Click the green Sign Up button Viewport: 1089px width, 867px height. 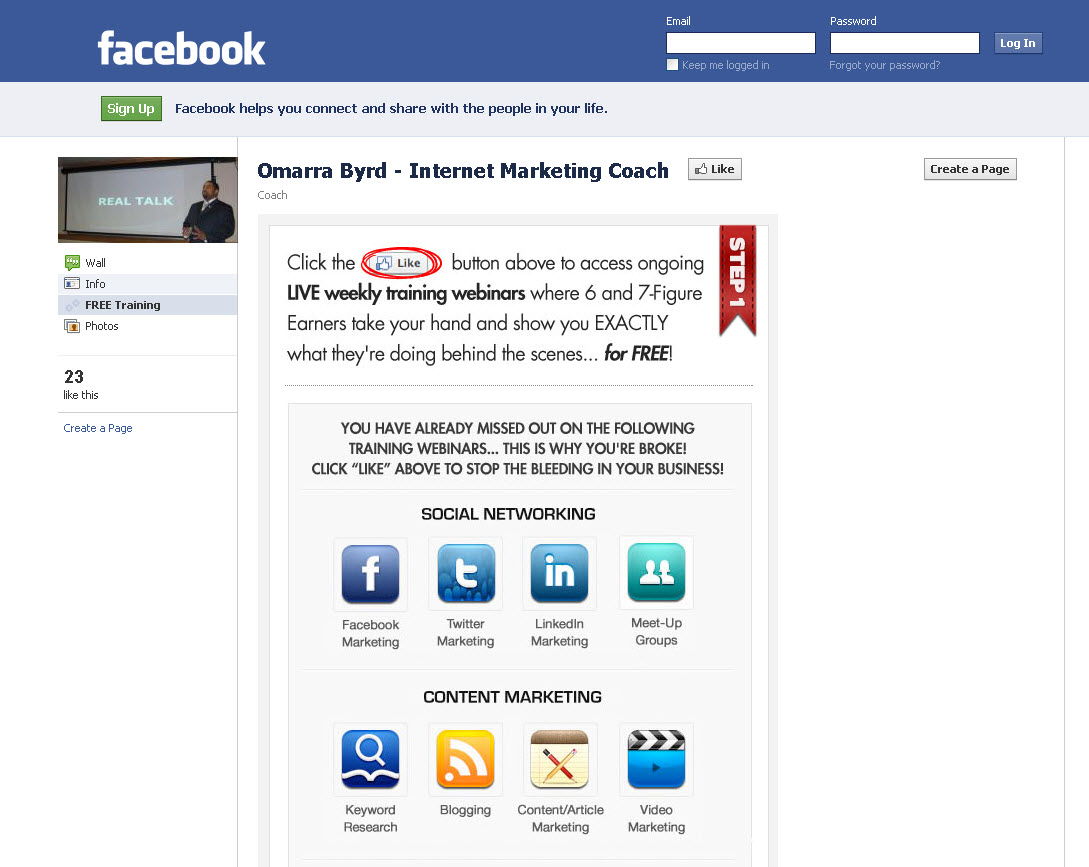pyautogui.click(x=131, y=108)
